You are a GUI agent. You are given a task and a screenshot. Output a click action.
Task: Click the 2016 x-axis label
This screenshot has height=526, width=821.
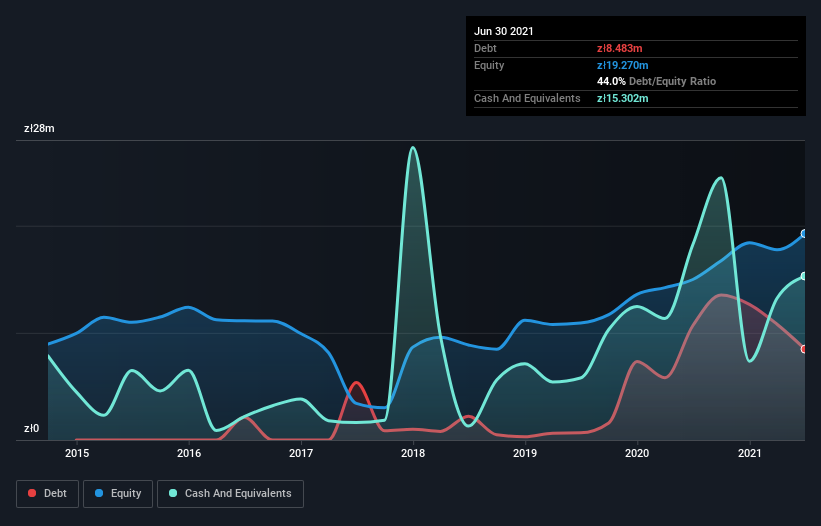[x=189, y=453]
